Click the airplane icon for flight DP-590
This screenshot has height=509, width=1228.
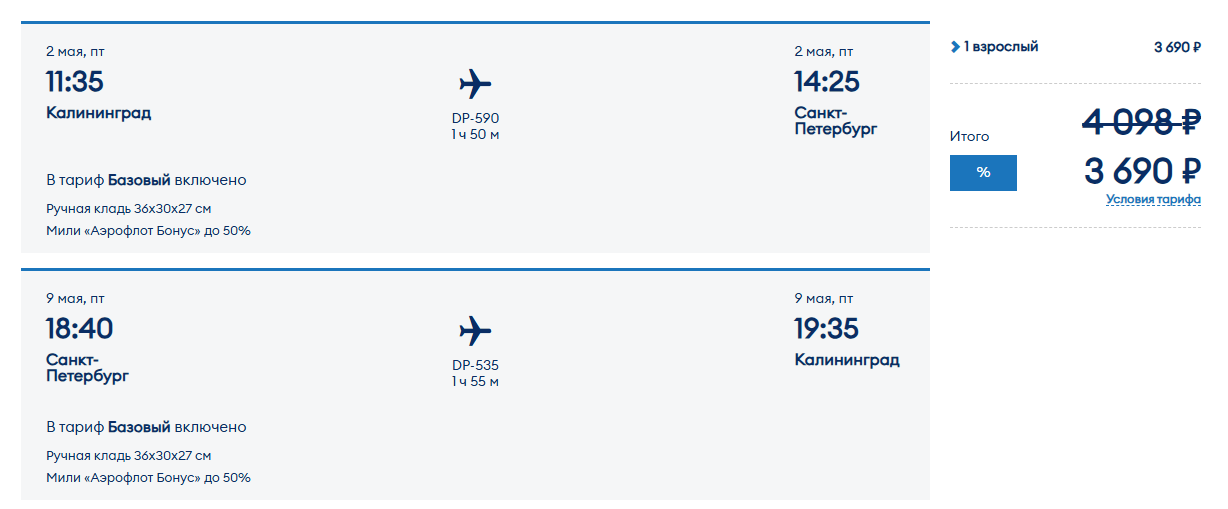(x=475, y=83)
